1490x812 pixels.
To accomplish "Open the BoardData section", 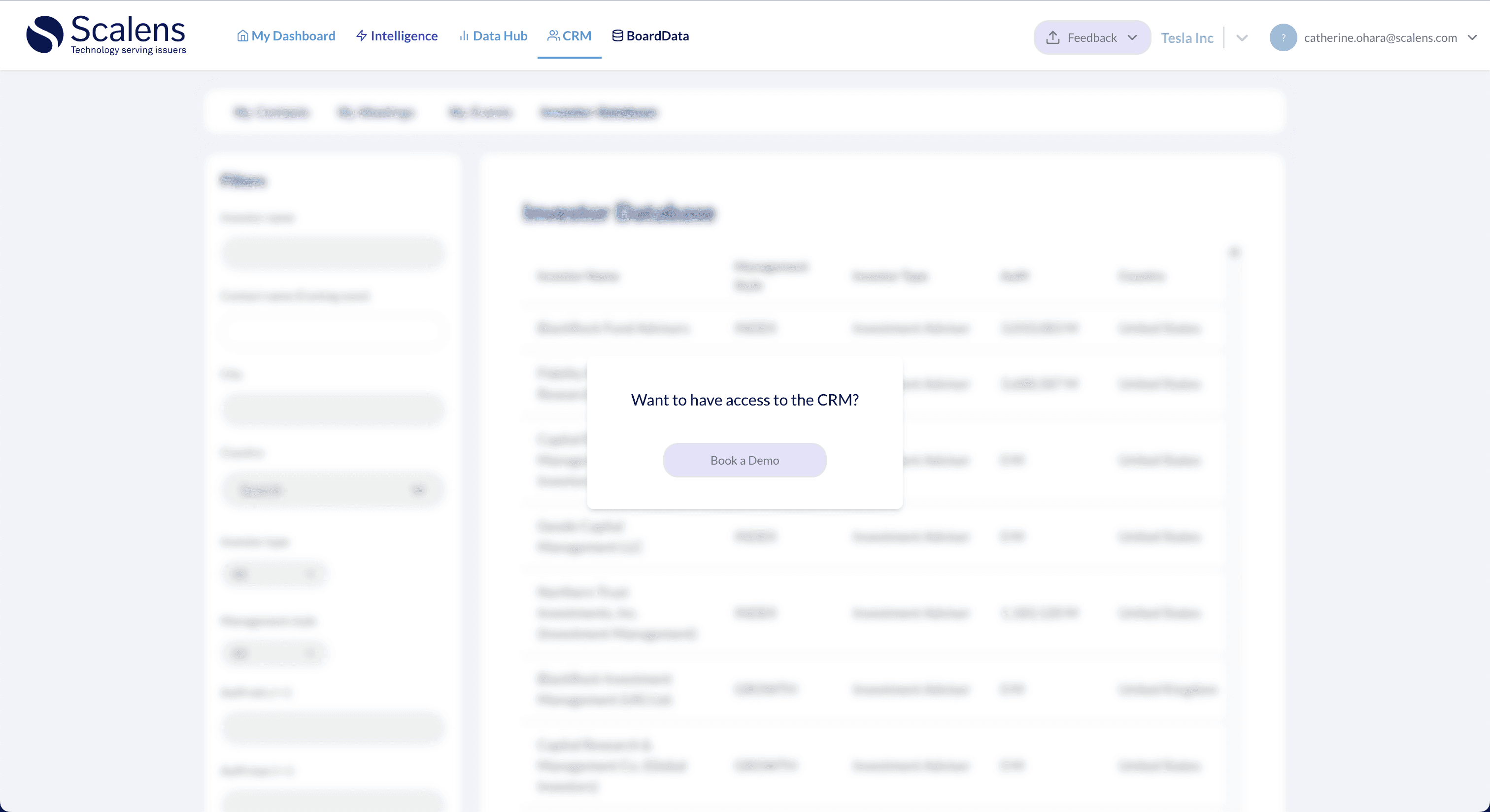I will (x=658, y=36).
